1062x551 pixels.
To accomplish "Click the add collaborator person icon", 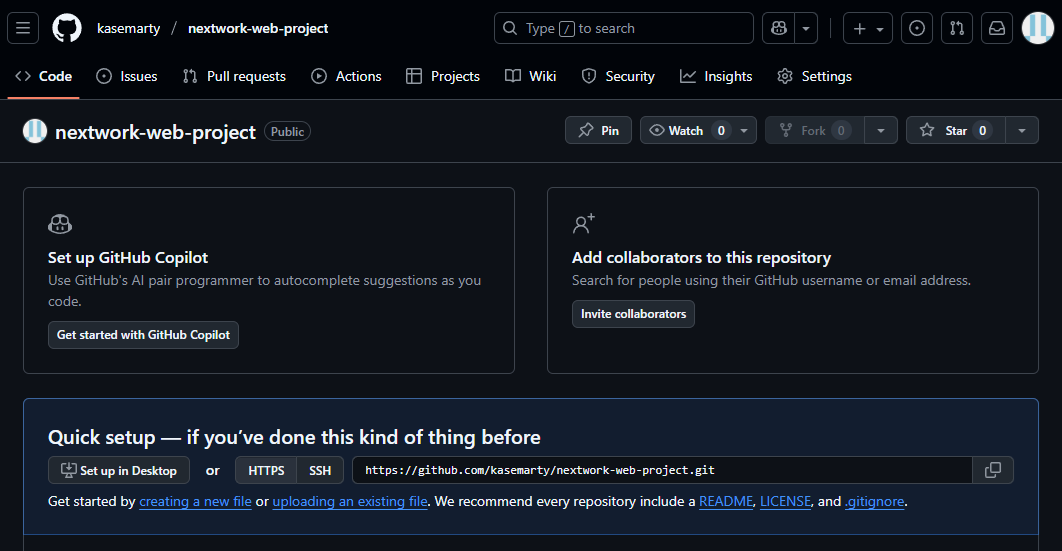I will (x=584, y=223).
